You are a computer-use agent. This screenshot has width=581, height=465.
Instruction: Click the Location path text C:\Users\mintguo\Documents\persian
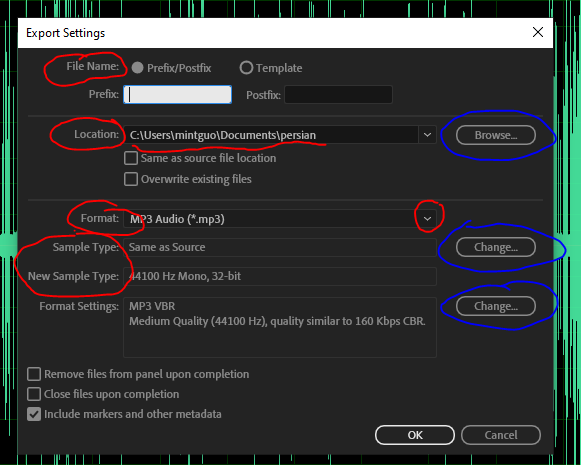pyautogui.click(x=223, y=135)
